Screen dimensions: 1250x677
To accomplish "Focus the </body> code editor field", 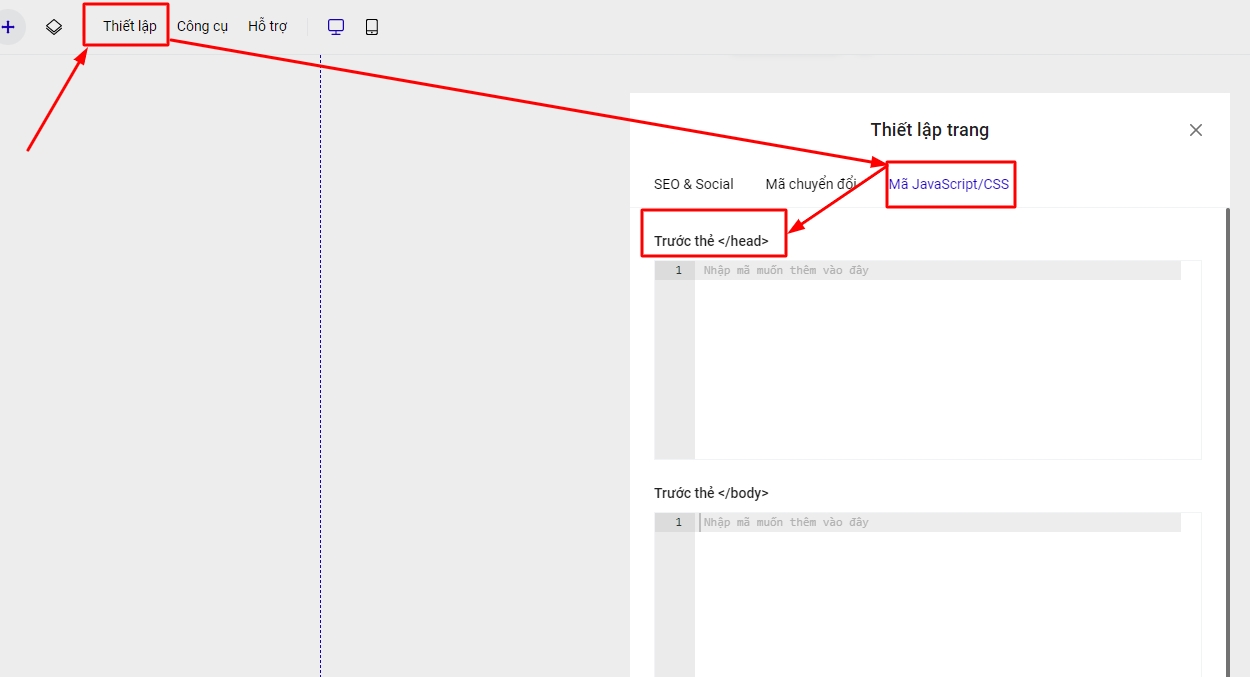I will tap(940, 600).
